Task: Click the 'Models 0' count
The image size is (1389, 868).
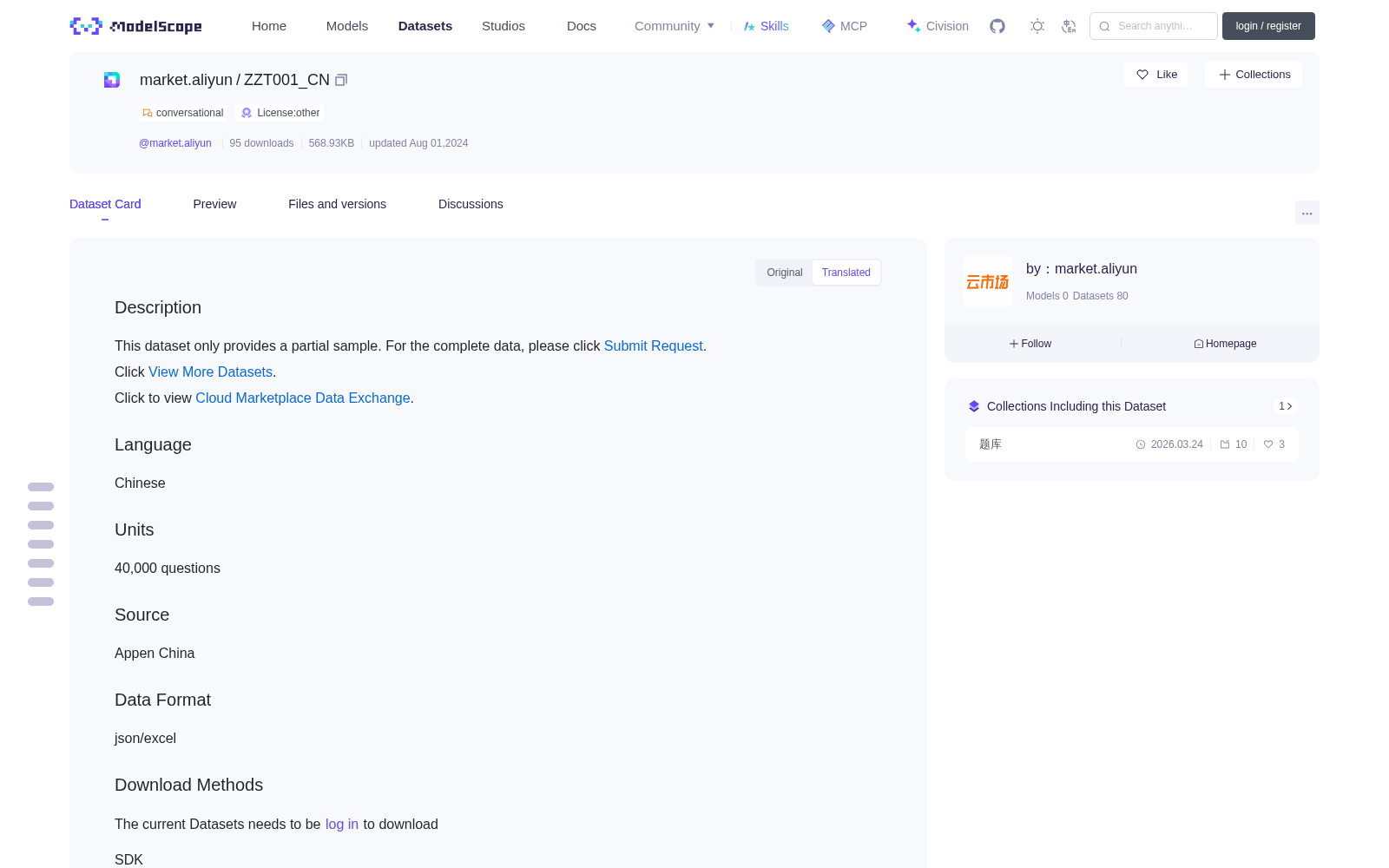Action: (1047, 296)
